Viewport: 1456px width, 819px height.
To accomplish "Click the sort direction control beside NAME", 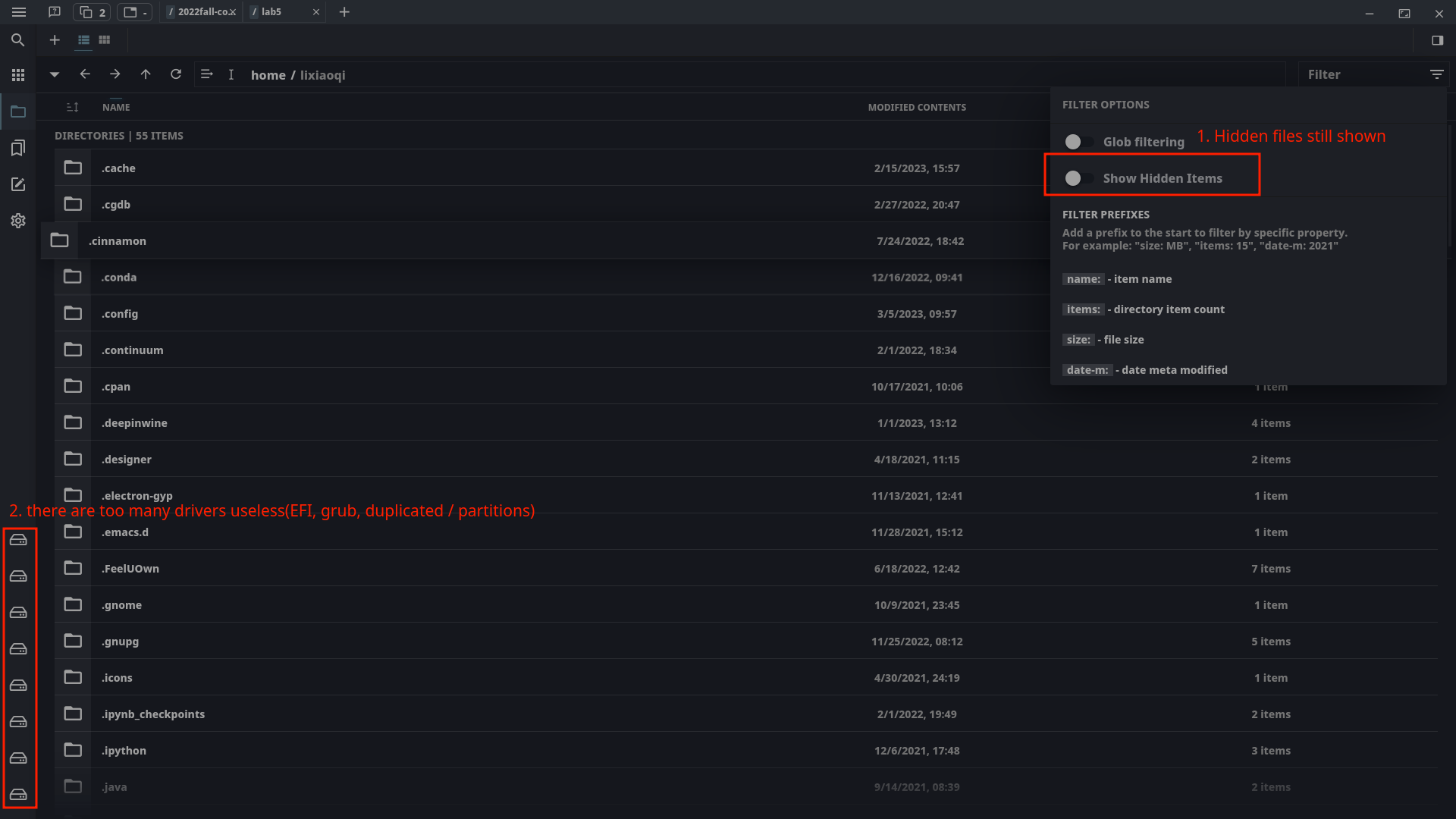I will click(x=73, y=107).
